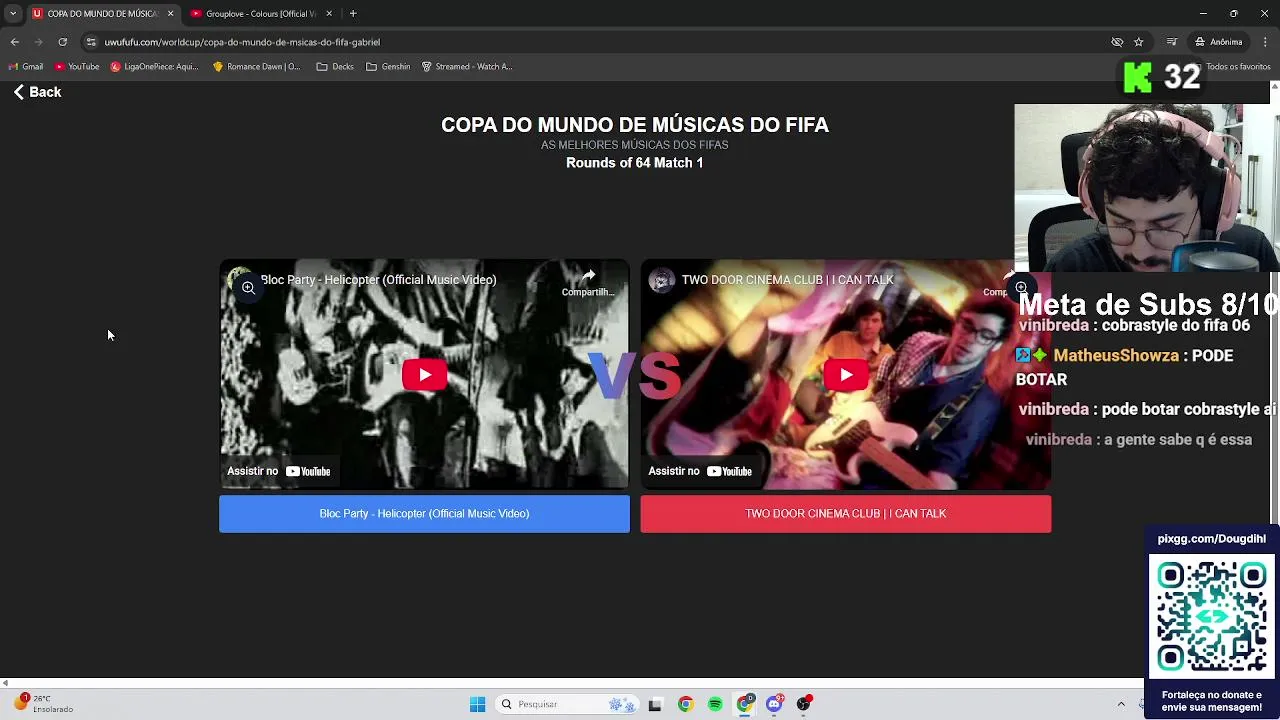1280x720 pixels.
Task: Open Two Door Cinema Club channel avatar
Action: pyautogui.click(x=661, y=280)
